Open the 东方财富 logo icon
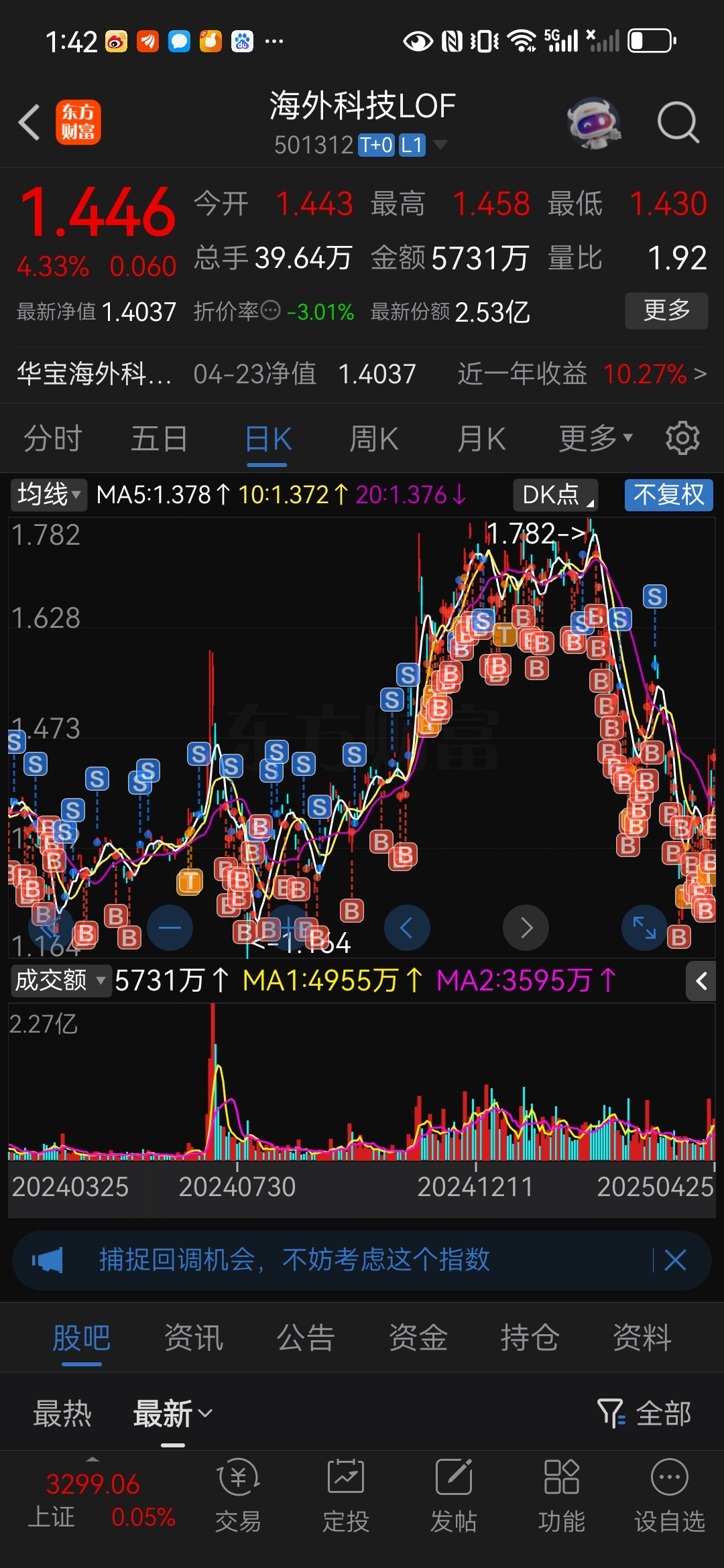 click(x=78, y=122)
